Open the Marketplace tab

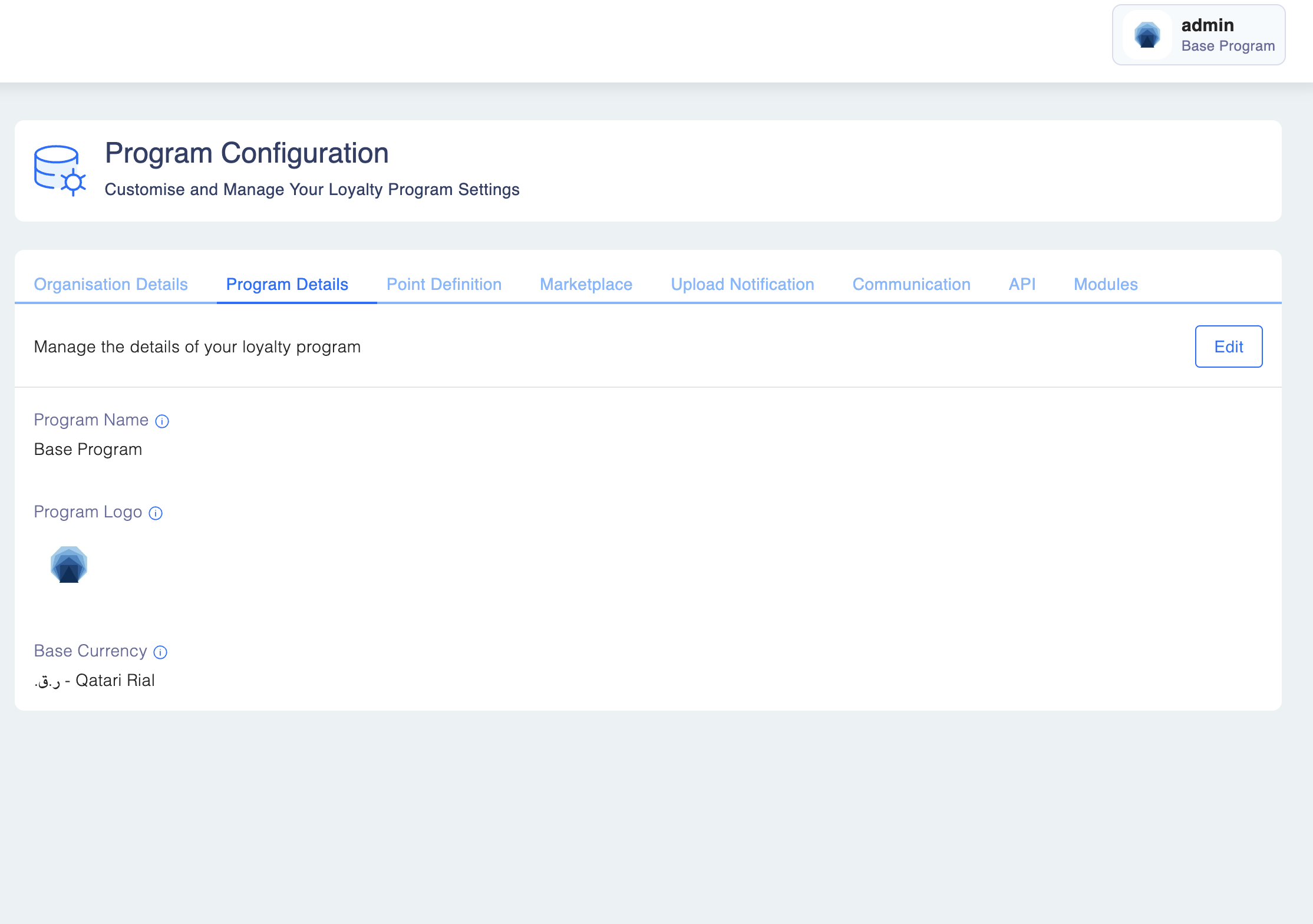586,285
